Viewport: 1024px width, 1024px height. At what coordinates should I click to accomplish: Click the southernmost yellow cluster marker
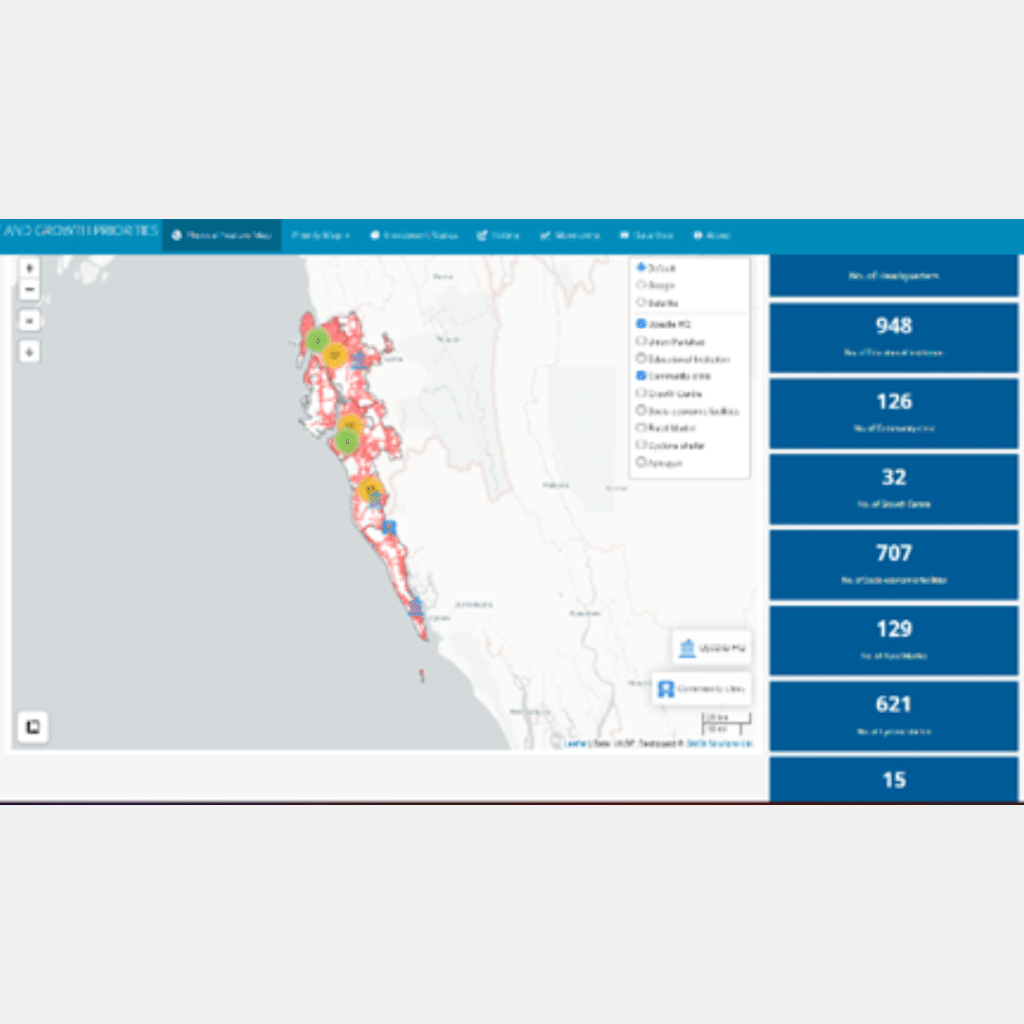370,490
